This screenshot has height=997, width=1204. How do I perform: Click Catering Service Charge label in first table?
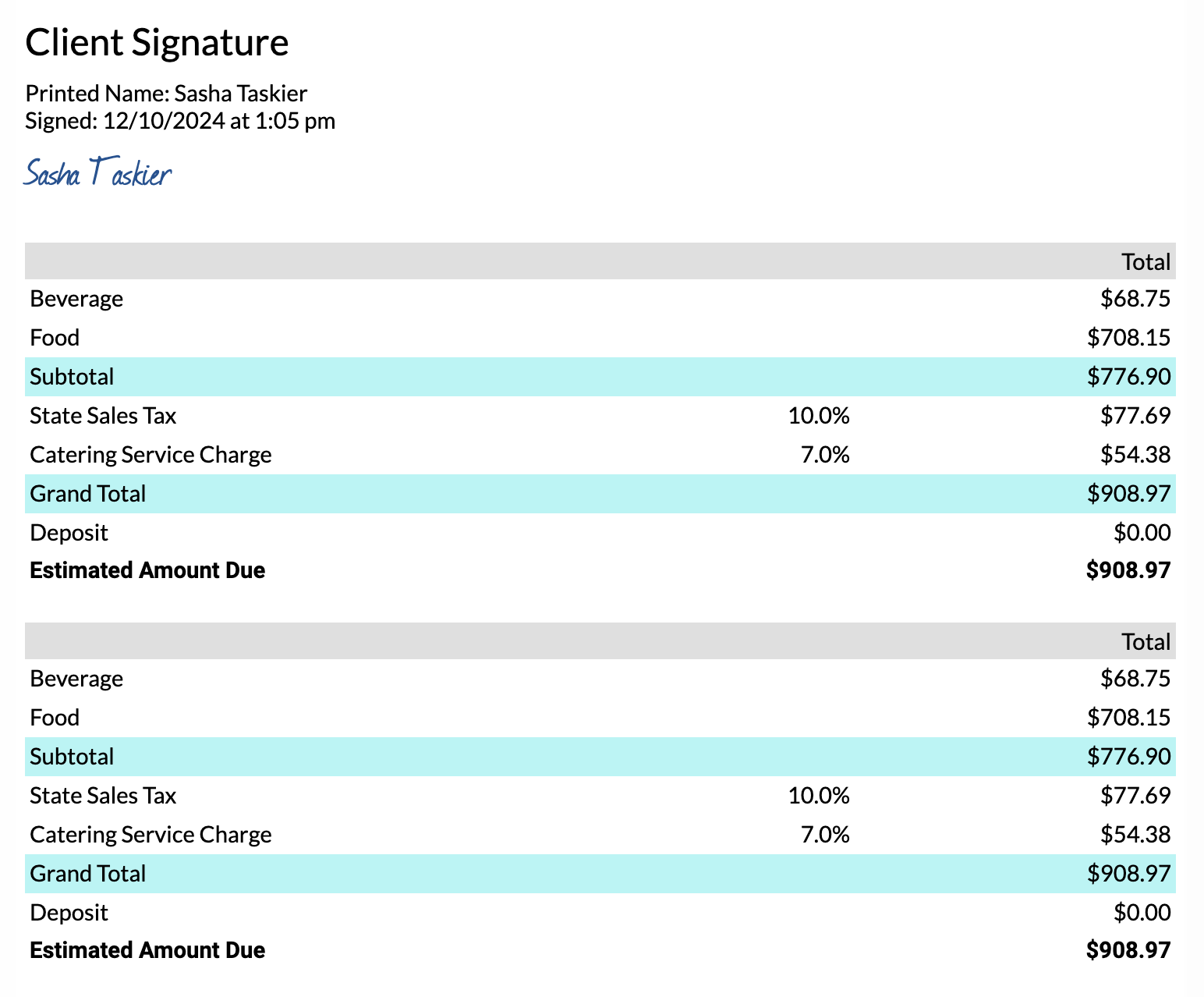pos(150,455)
